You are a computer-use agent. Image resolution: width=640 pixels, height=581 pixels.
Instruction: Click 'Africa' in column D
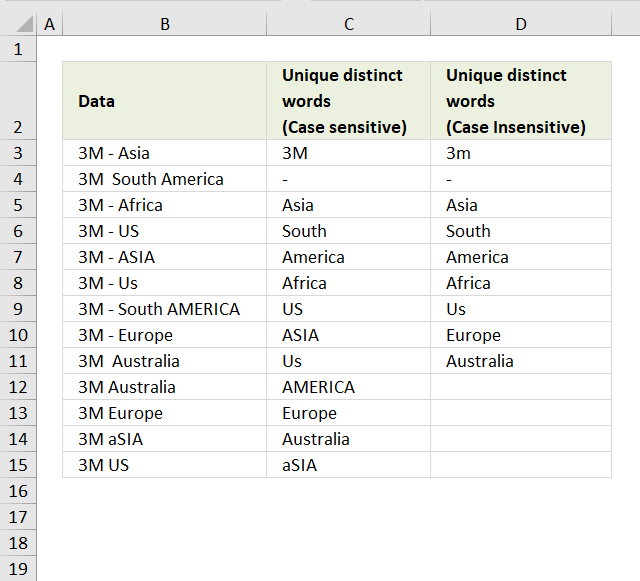coord(521,283)
